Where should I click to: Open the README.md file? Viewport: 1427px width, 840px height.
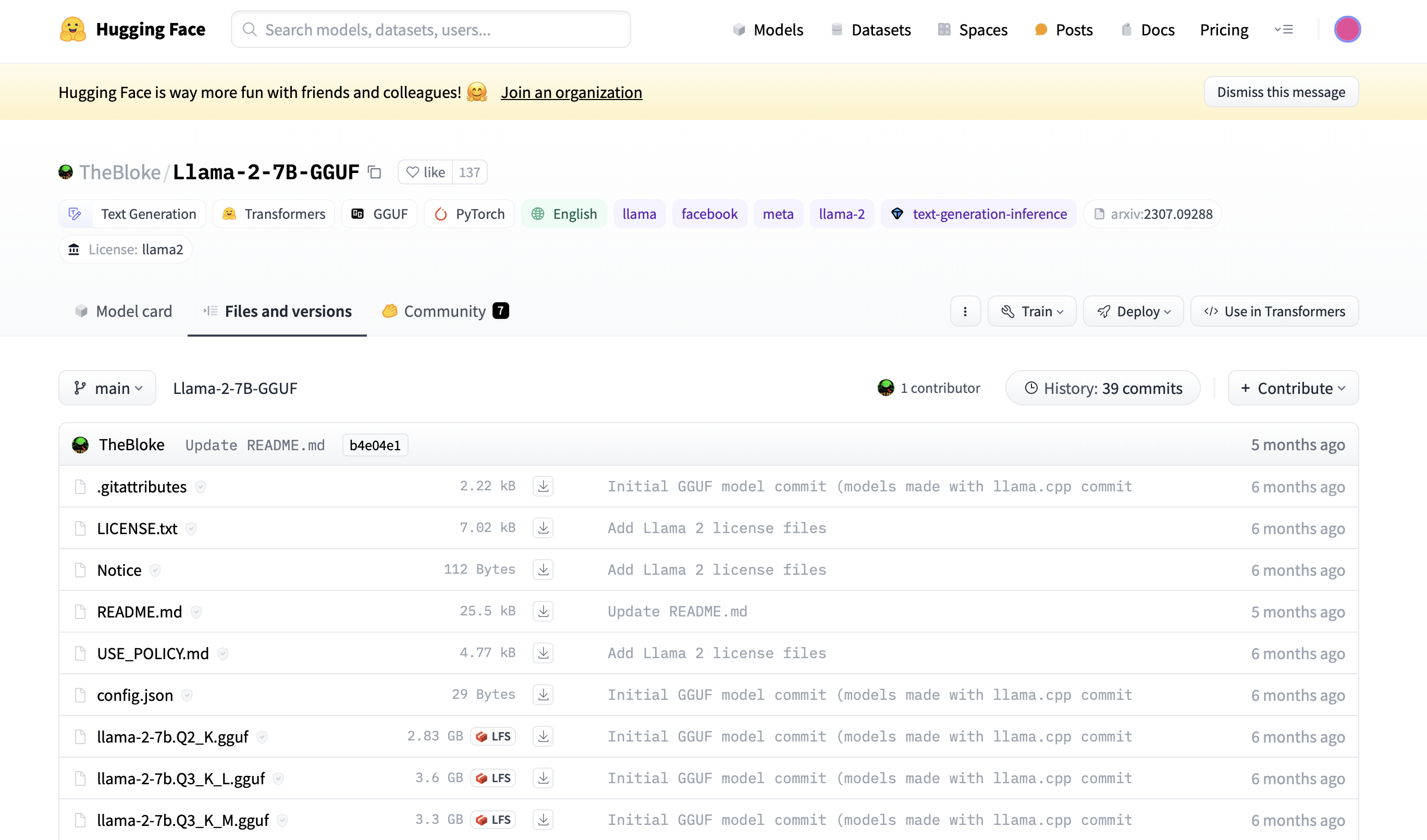point(139,612)
